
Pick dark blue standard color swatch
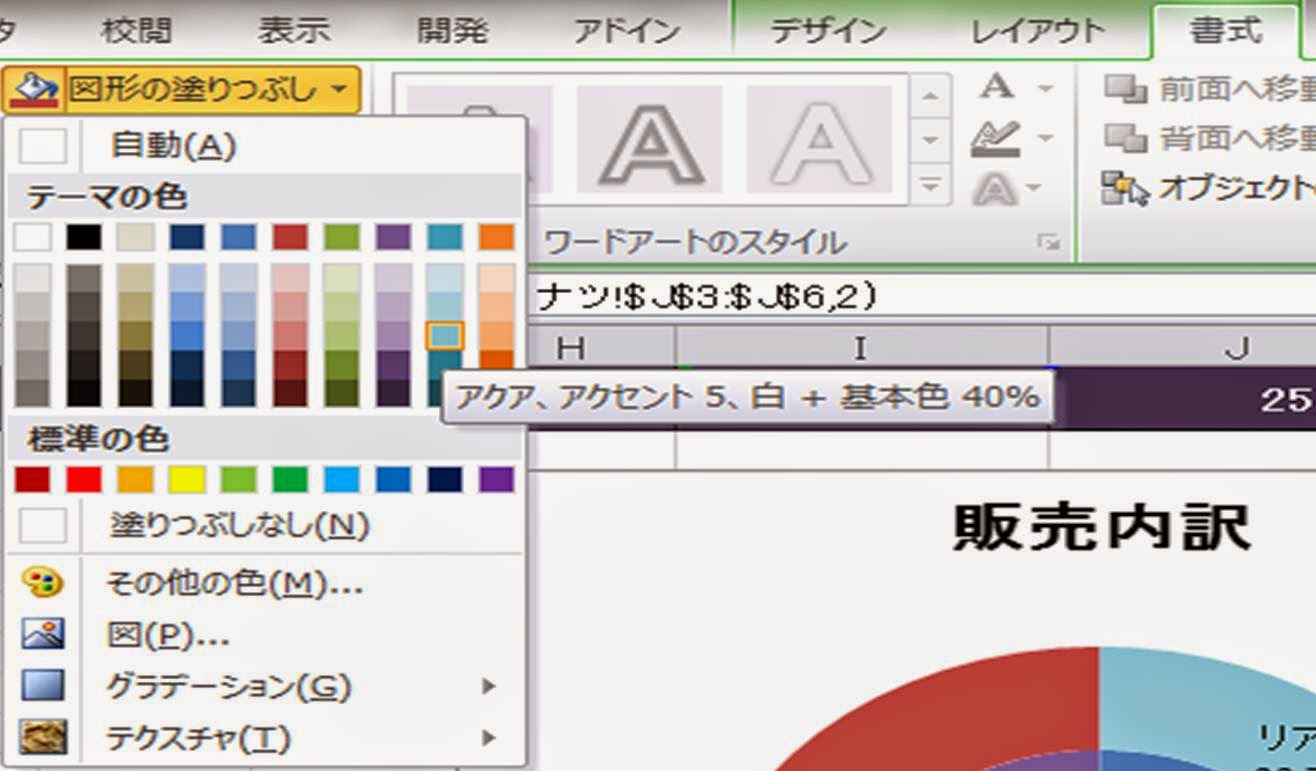coord(445,480)
